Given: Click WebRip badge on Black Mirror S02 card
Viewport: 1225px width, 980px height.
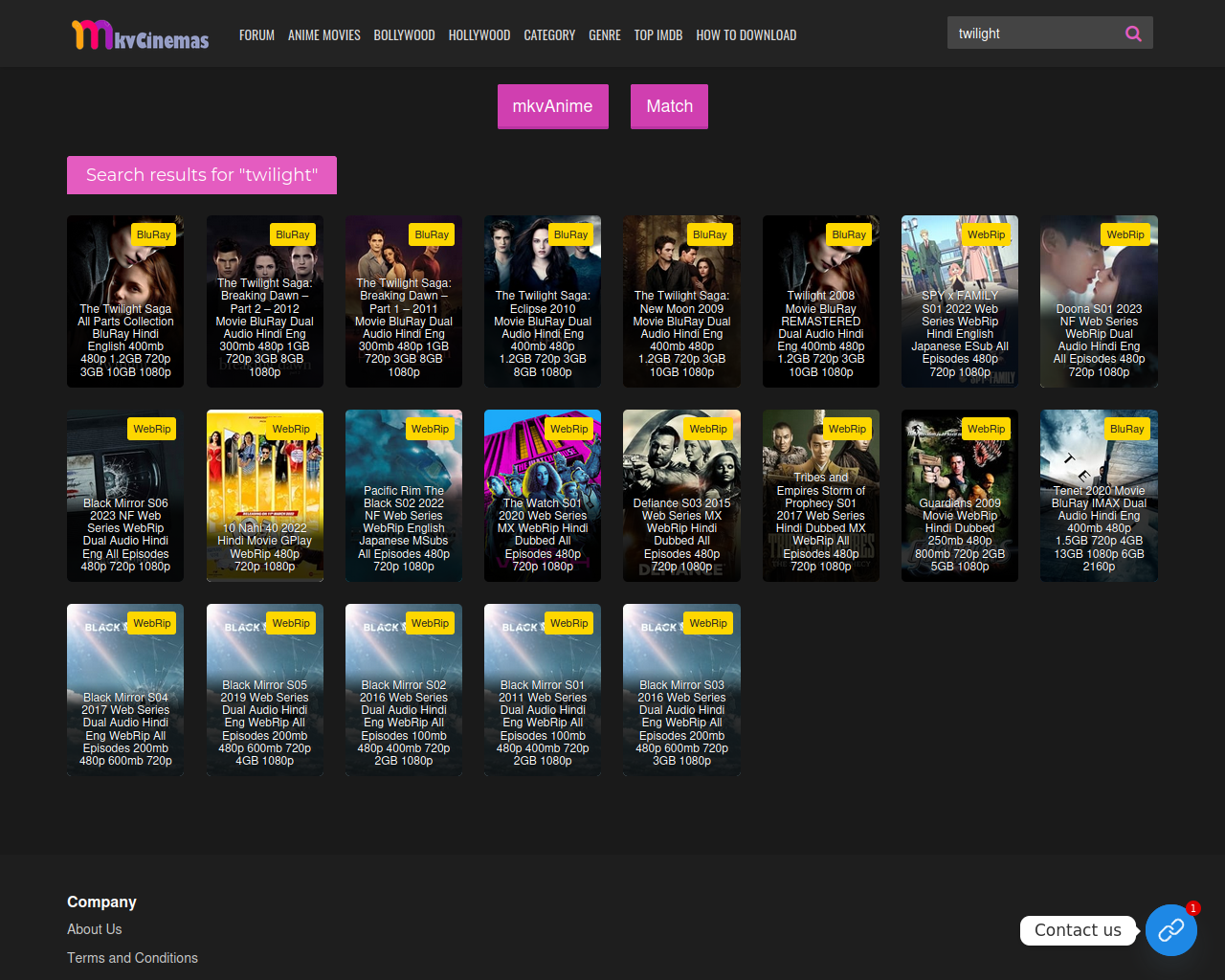Looking at the screenshot, I should pyautogui.click(x=430, y=623).
